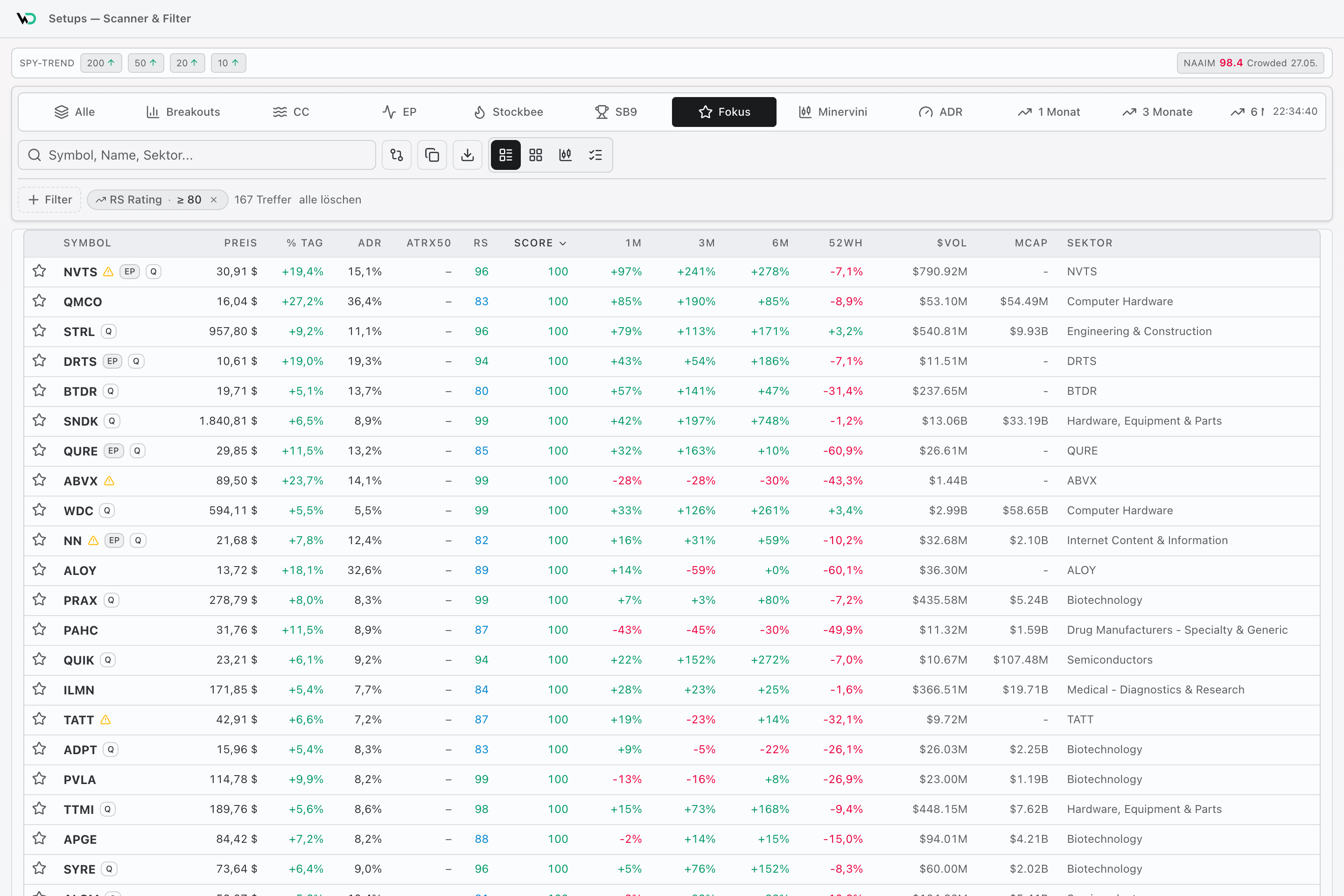This screenshot has width=1344, height=896.
Task: Switch to checklist view icon
Action: [595, 155]
